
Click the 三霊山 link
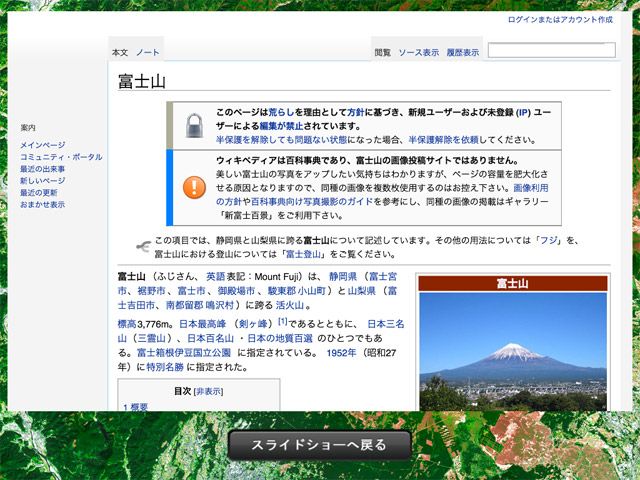(x=151, y=338)
